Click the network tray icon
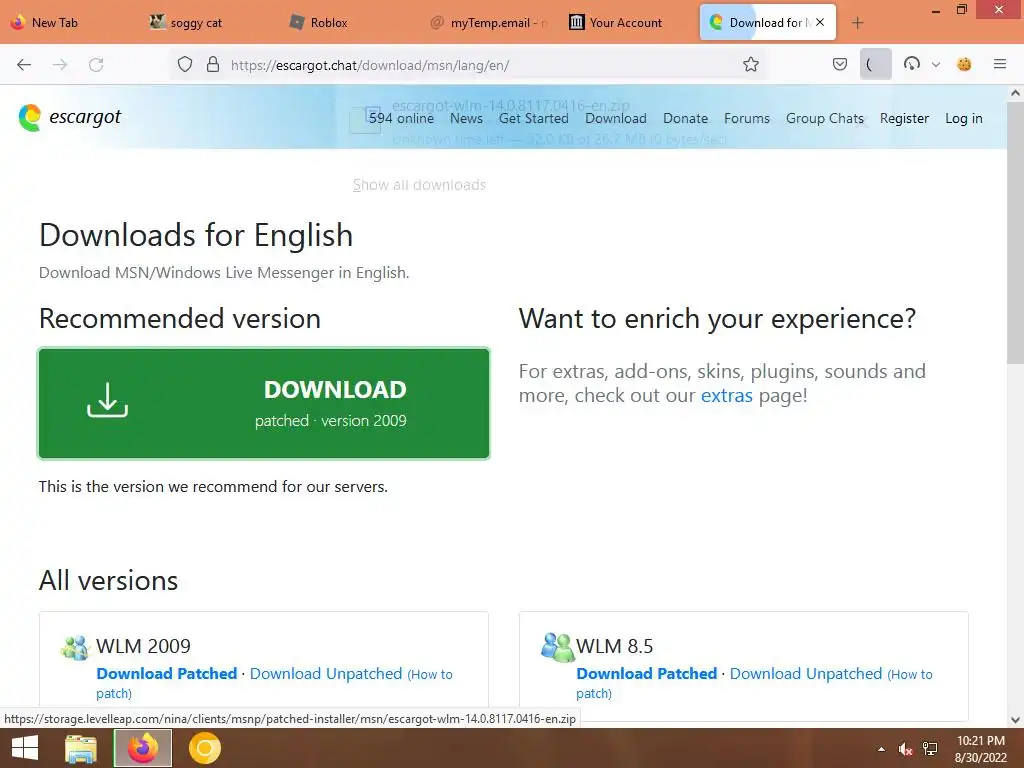Image resolution: width=1024 pixels, height=768 pixels. pyautogui.click(x=930, y=749)
